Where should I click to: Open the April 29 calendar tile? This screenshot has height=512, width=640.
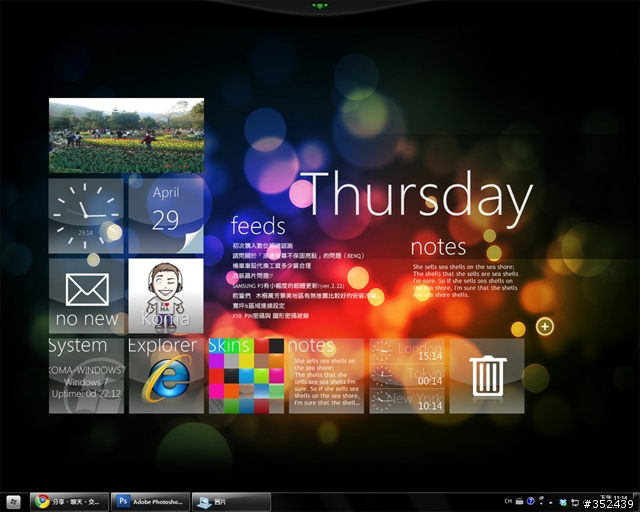point(166,216)
